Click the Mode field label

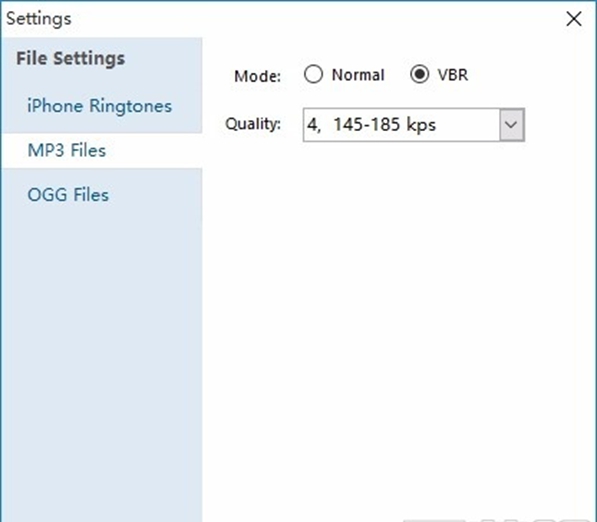tap(257, 76)
